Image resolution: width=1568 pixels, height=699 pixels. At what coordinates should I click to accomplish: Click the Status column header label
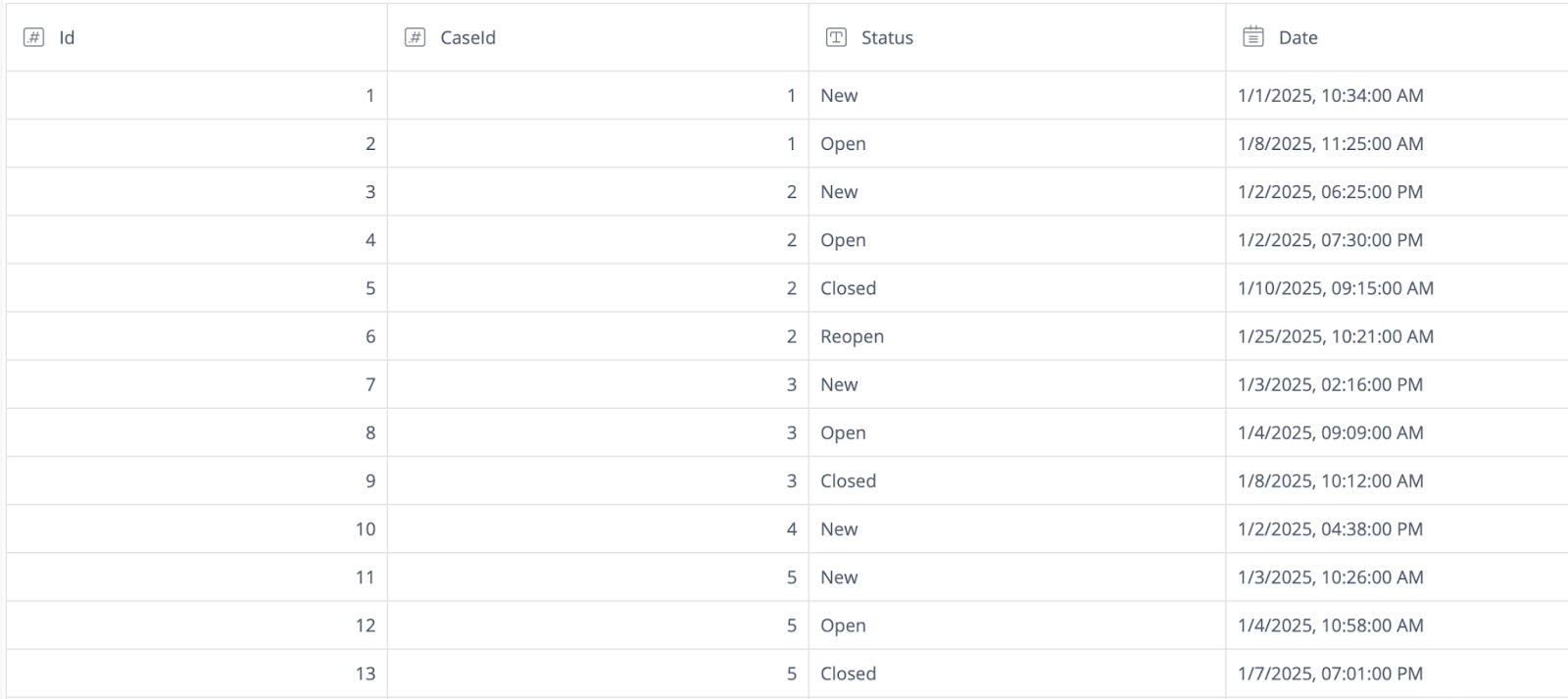887,38
